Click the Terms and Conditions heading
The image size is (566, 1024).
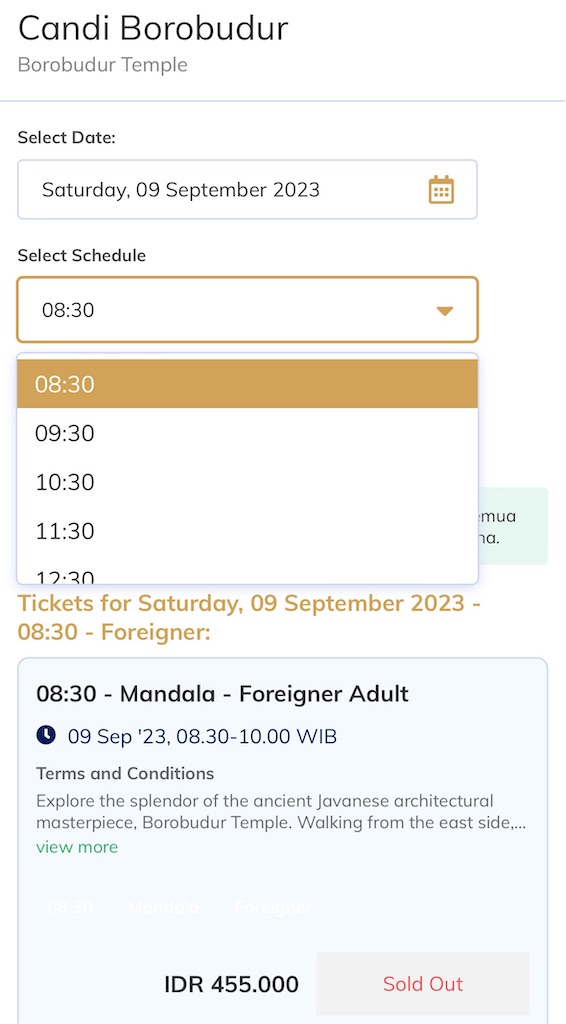[x=125, y=773]
